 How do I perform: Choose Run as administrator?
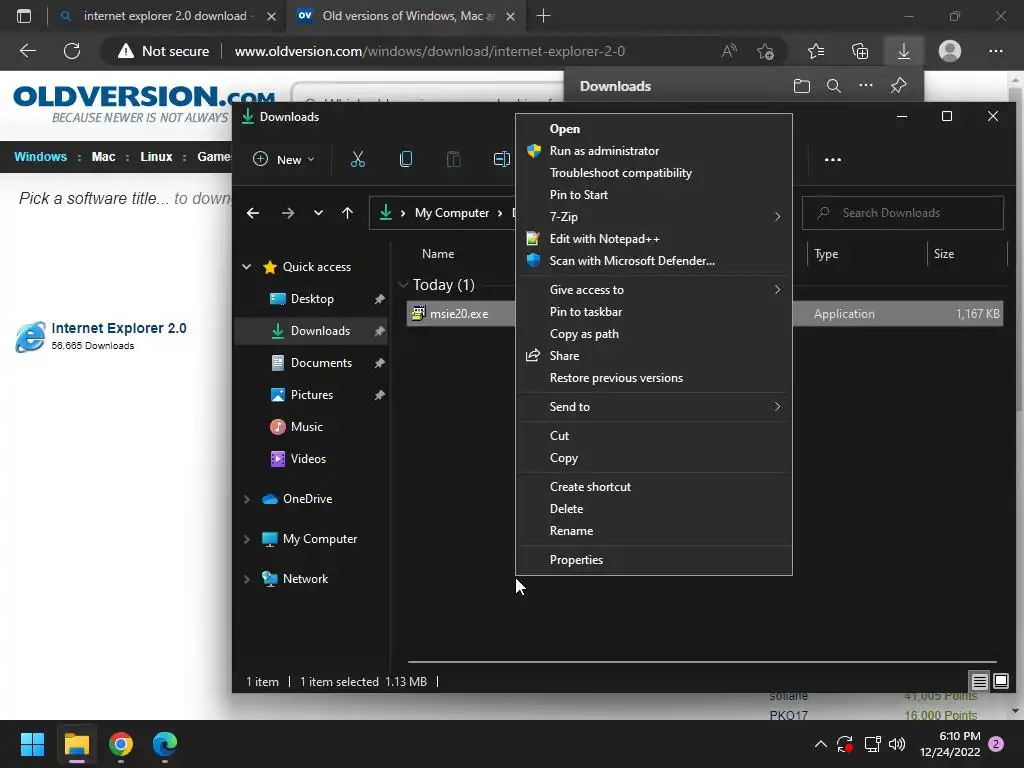[654, 151]
